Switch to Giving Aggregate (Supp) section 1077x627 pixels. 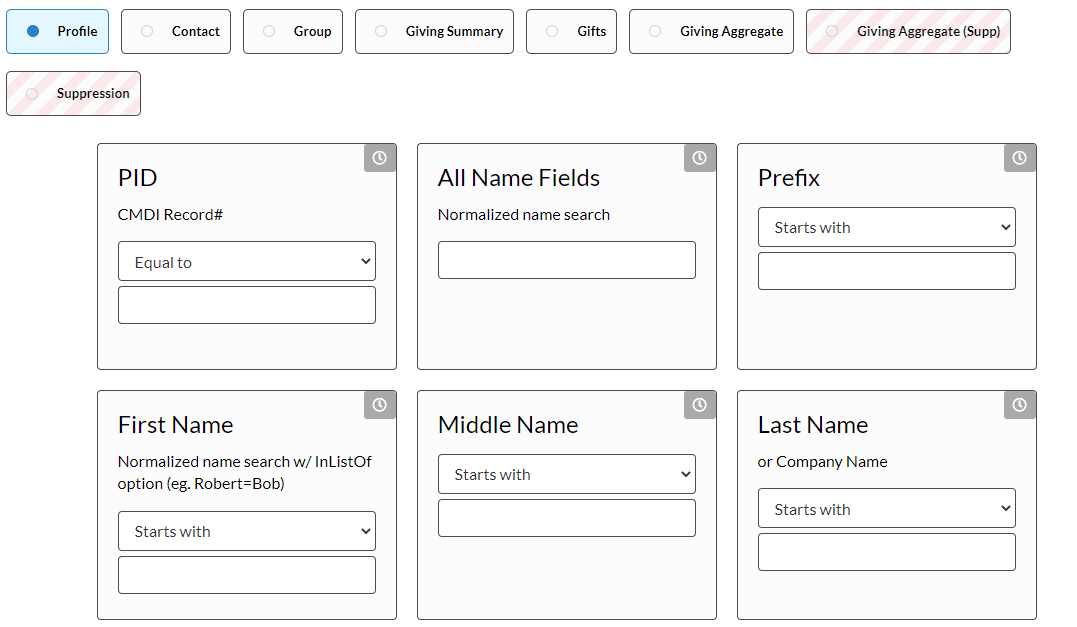click(908, 32)
